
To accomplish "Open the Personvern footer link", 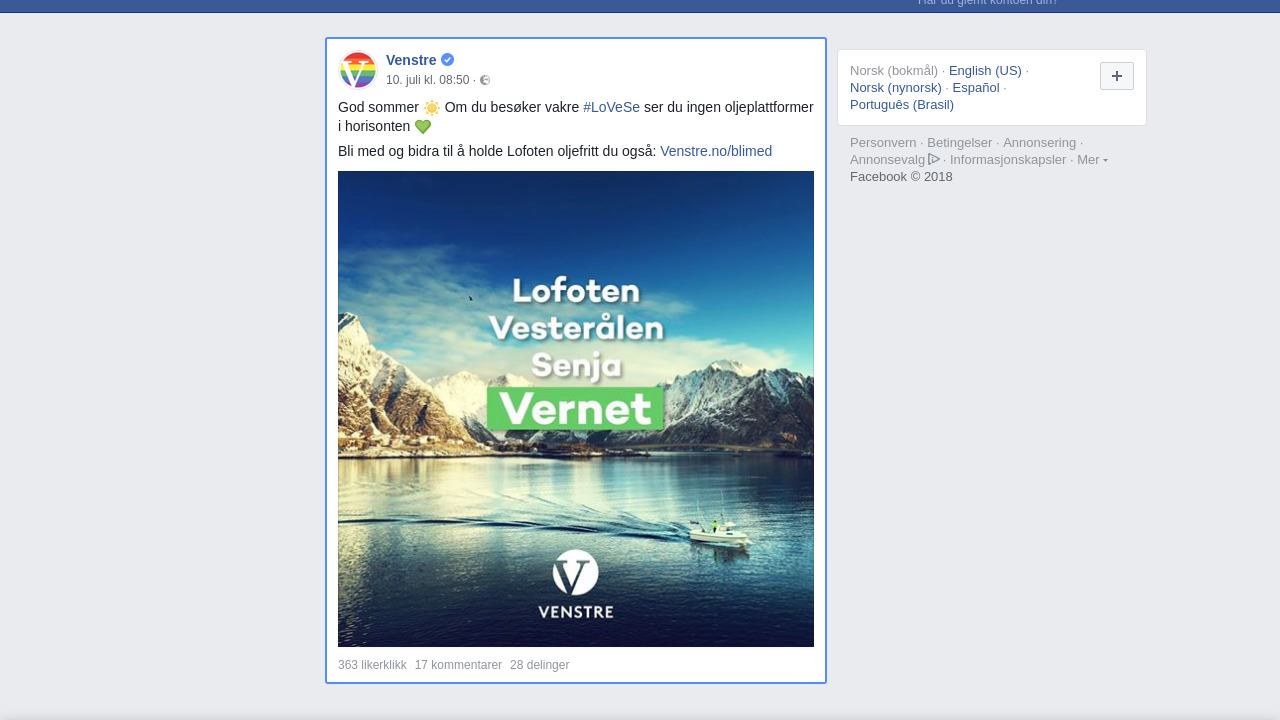I will coord(883,142).
